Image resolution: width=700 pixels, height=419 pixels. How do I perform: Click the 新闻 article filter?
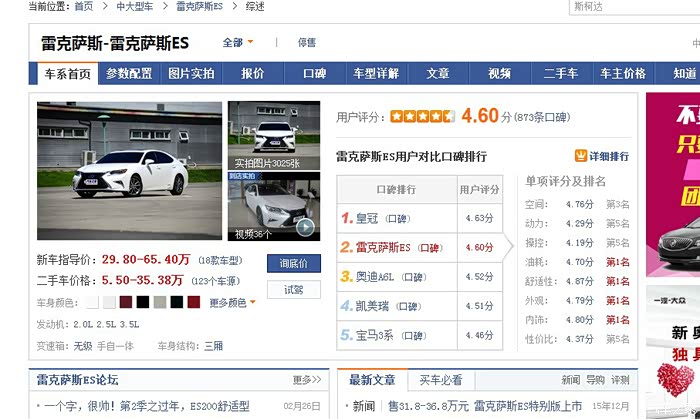[571, 380]
